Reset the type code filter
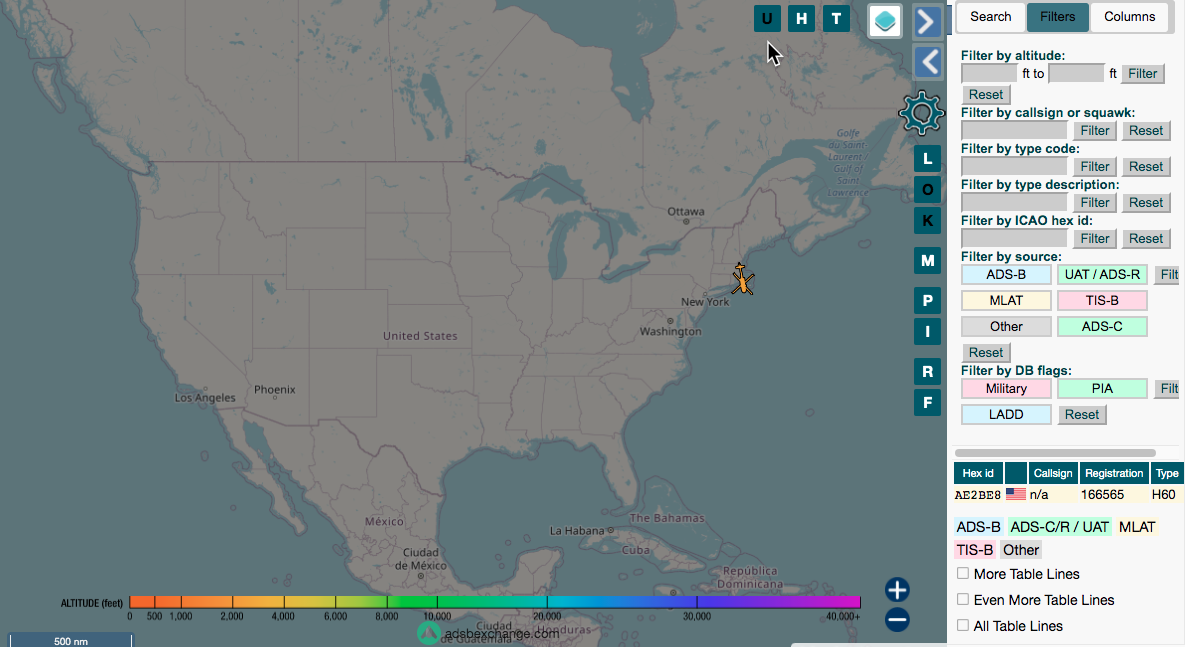 coord(1146,166)
